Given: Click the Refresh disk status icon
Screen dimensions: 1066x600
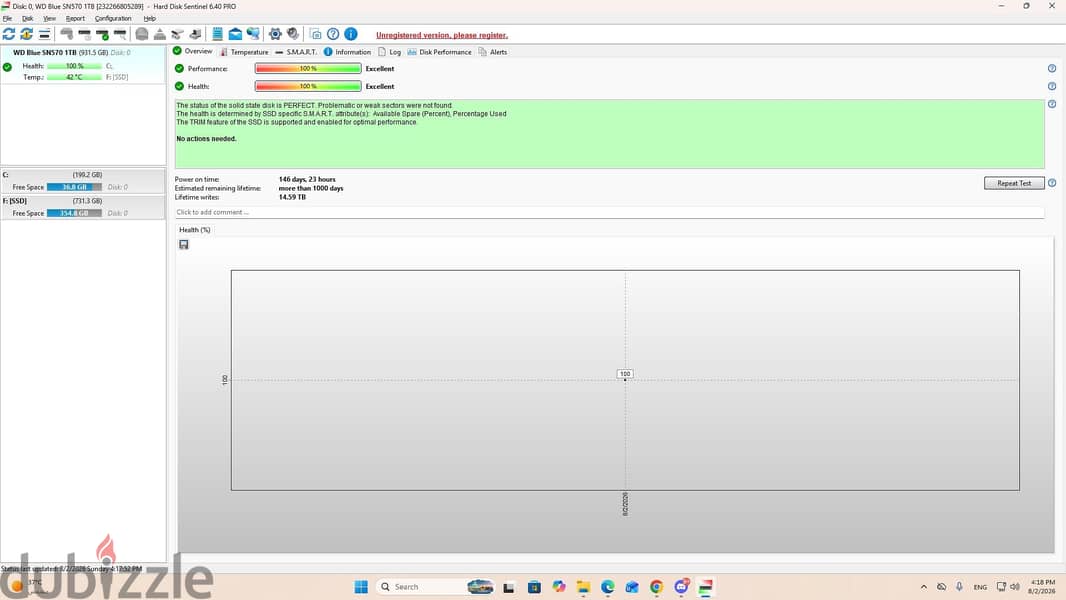Looking at the screenshot, I should point(9,34).
